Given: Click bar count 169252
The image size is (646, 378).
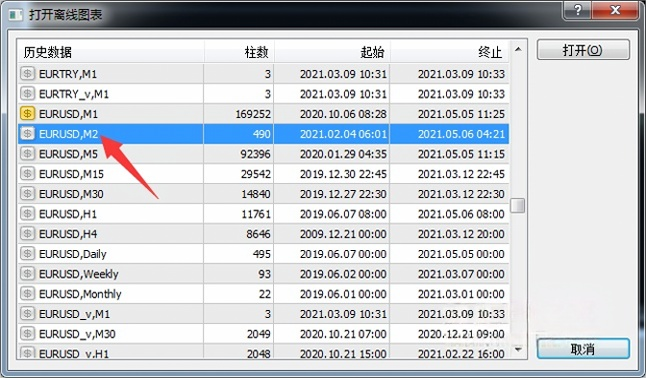Looking at the screenshot, I should (x=253, y=114).
